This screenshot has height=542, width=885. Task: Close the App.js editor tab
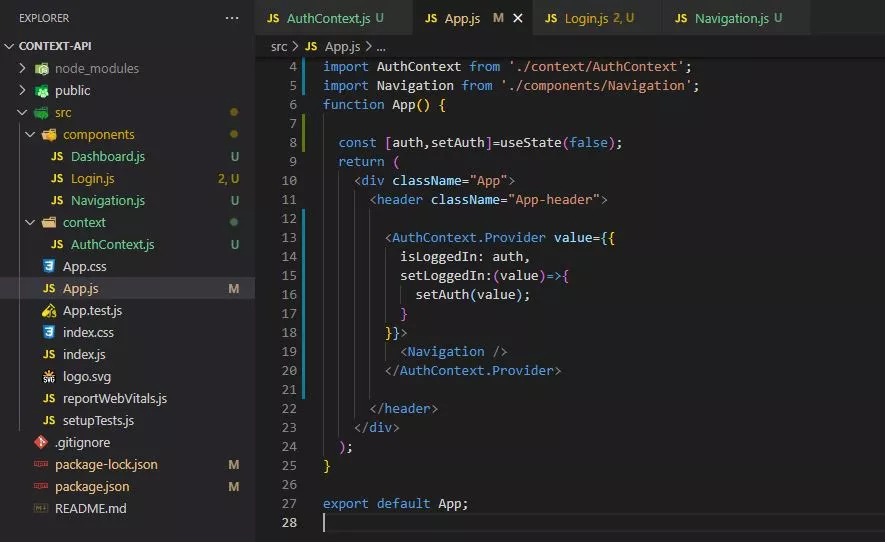tap(518, 18)
